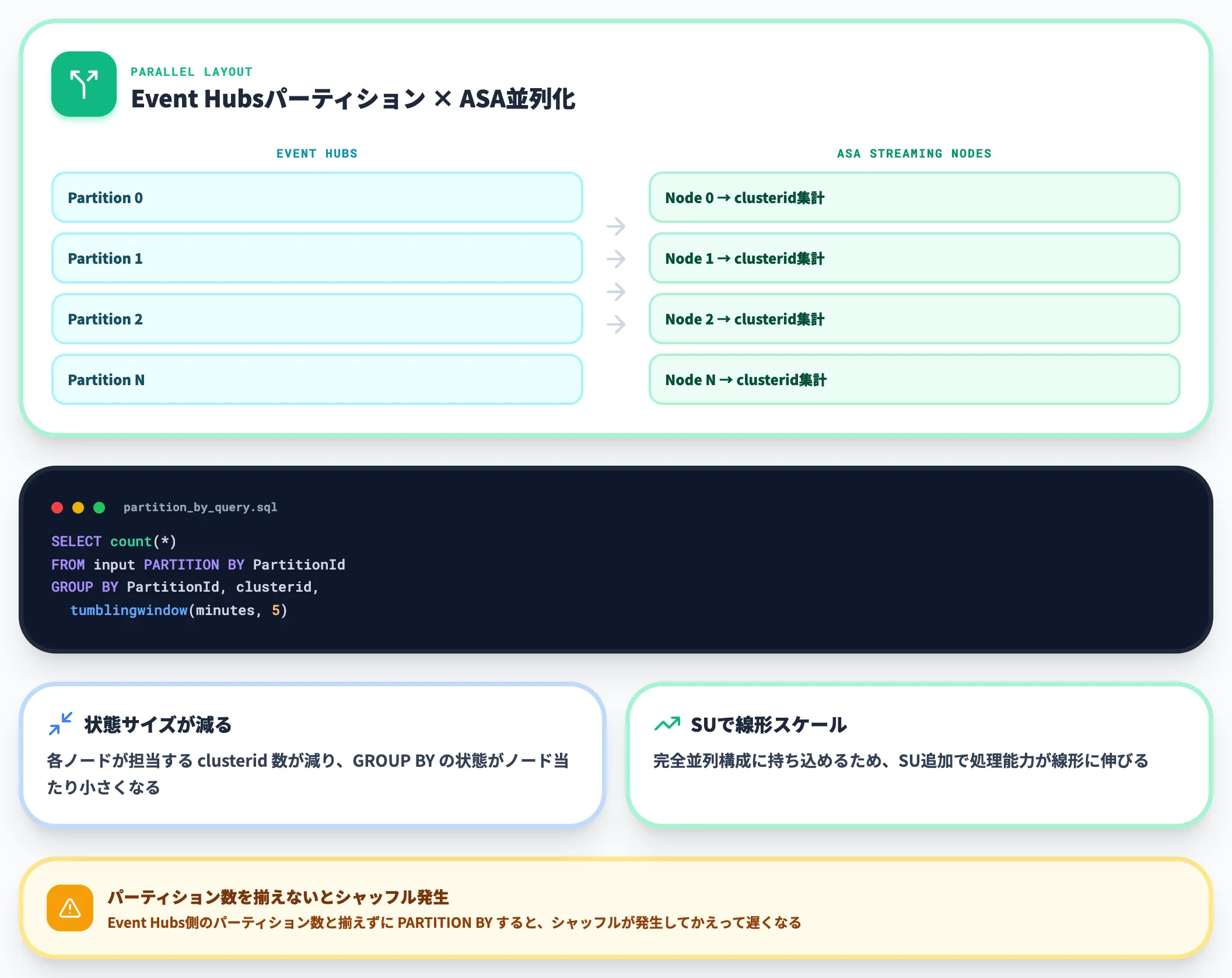1232x978 pixels.
Task: Select the Partition 1 box
Action: 317,258
